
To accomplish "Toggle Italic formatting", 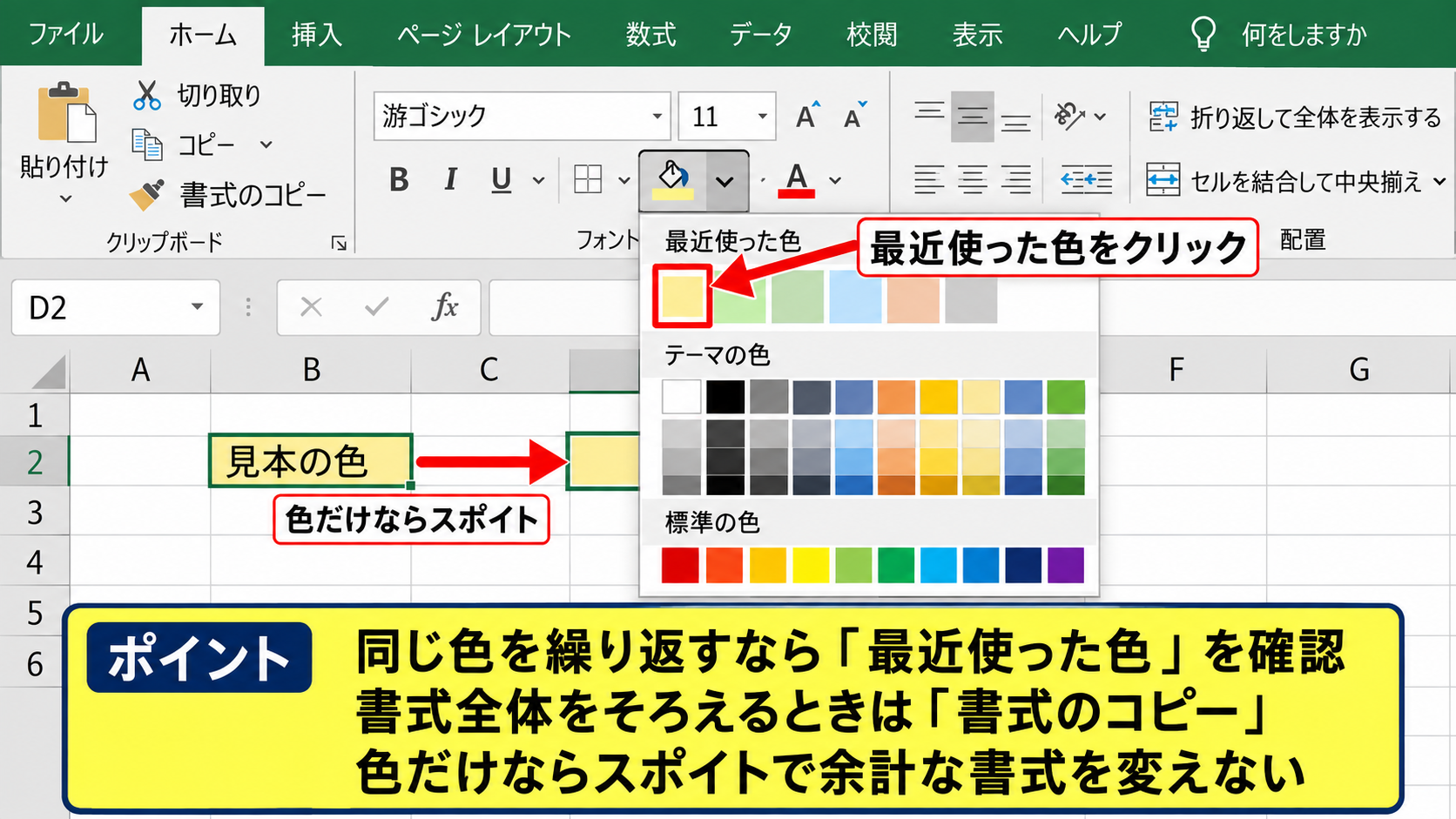I will pos(450,180).
